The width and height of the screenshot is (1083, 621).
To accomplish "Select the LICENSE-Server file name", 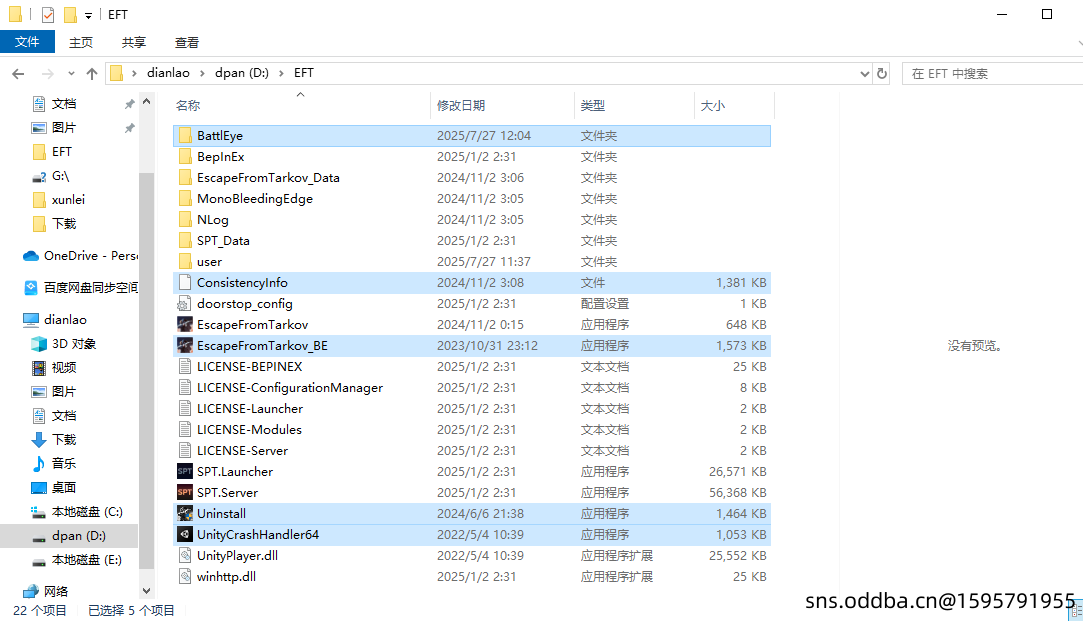I will [242, 450].
